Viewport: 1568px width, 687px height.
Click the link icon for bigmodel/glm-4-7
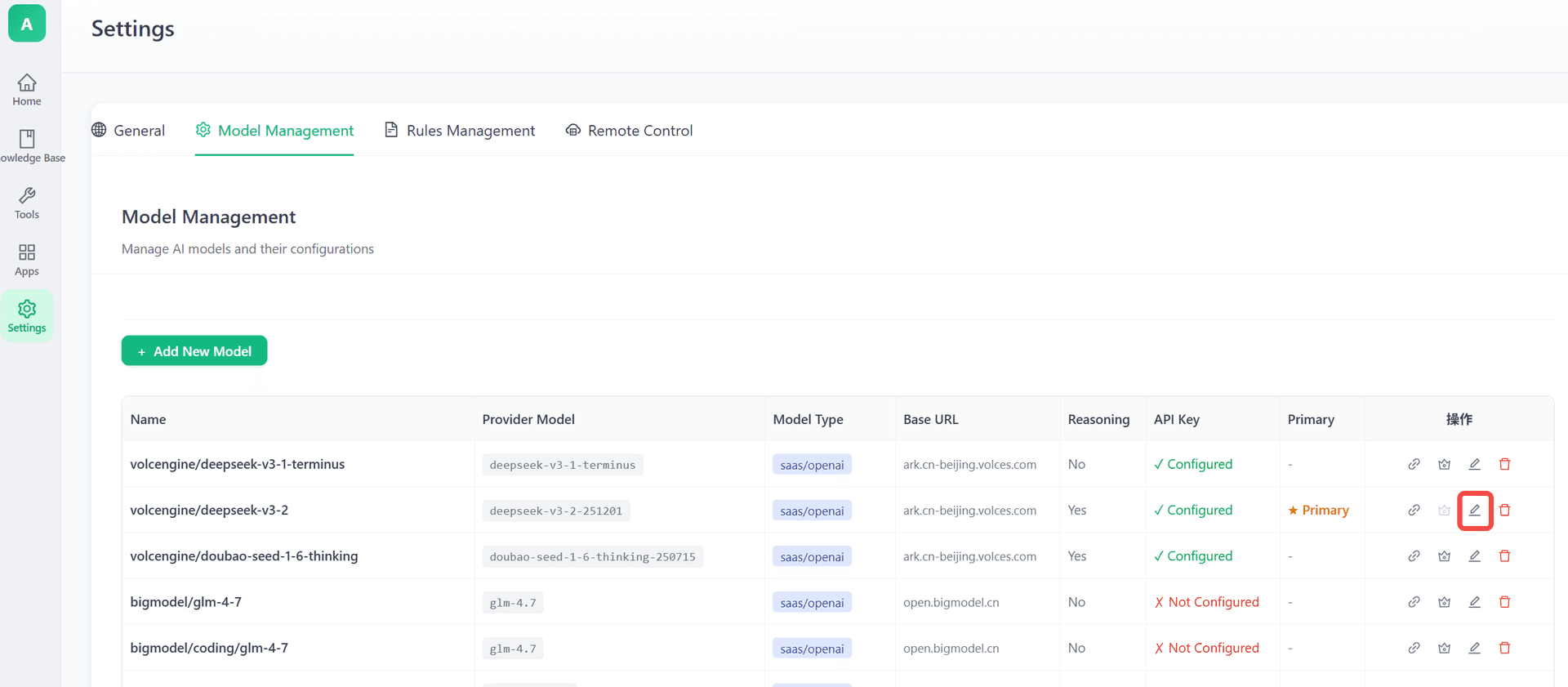coord(1414,602)
